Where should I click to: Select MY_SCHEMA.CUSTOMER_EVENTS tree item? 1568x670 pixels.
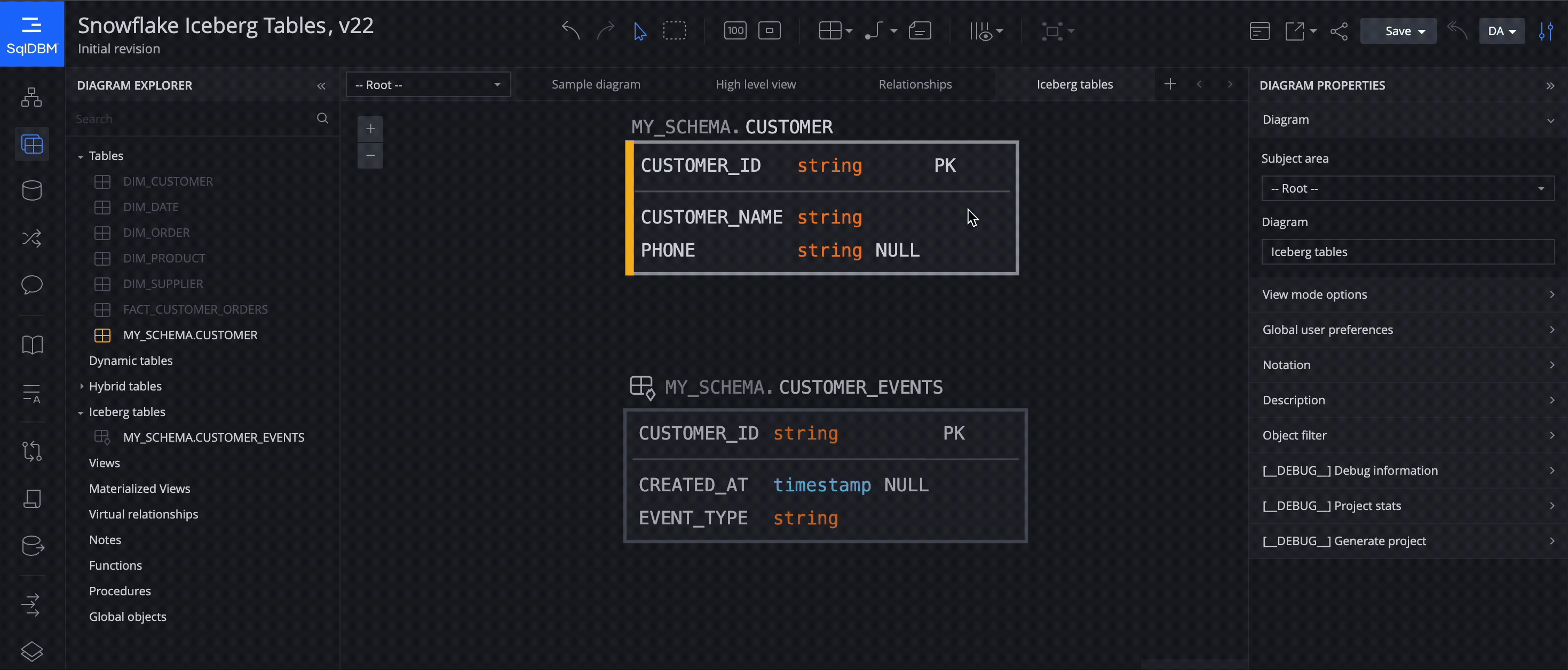[213, 437]
